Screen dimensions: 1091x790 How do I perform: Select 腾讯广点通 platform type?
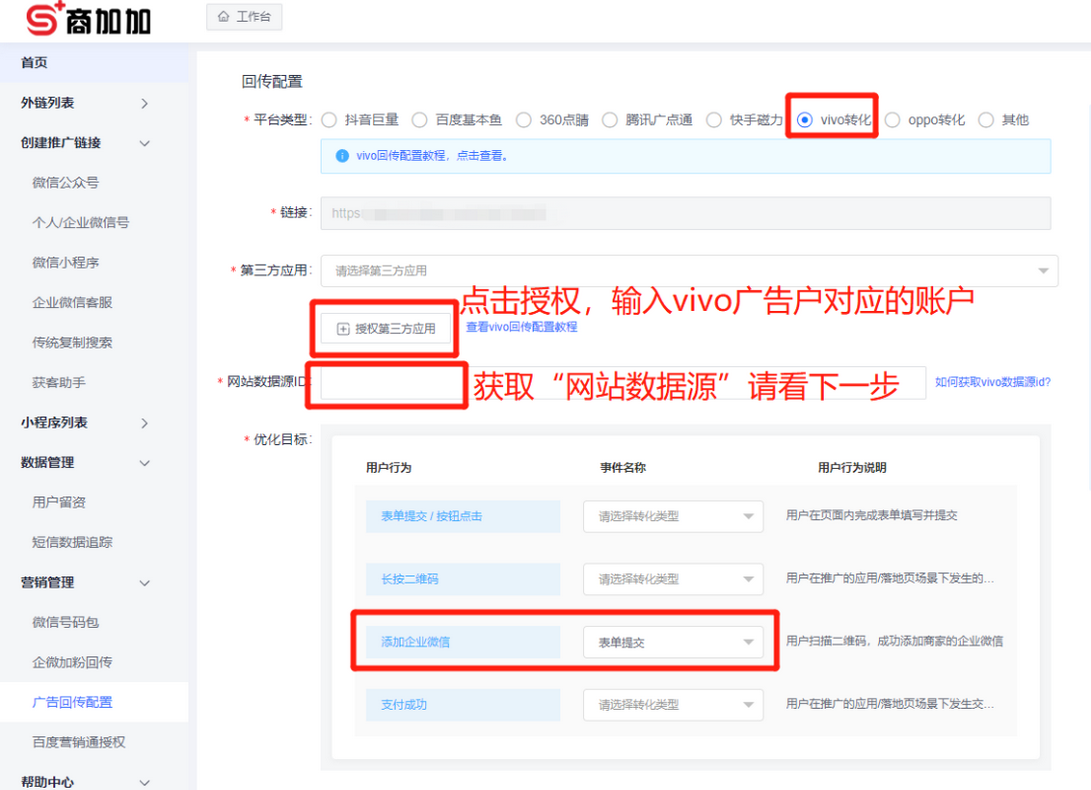tap(610, 120)
